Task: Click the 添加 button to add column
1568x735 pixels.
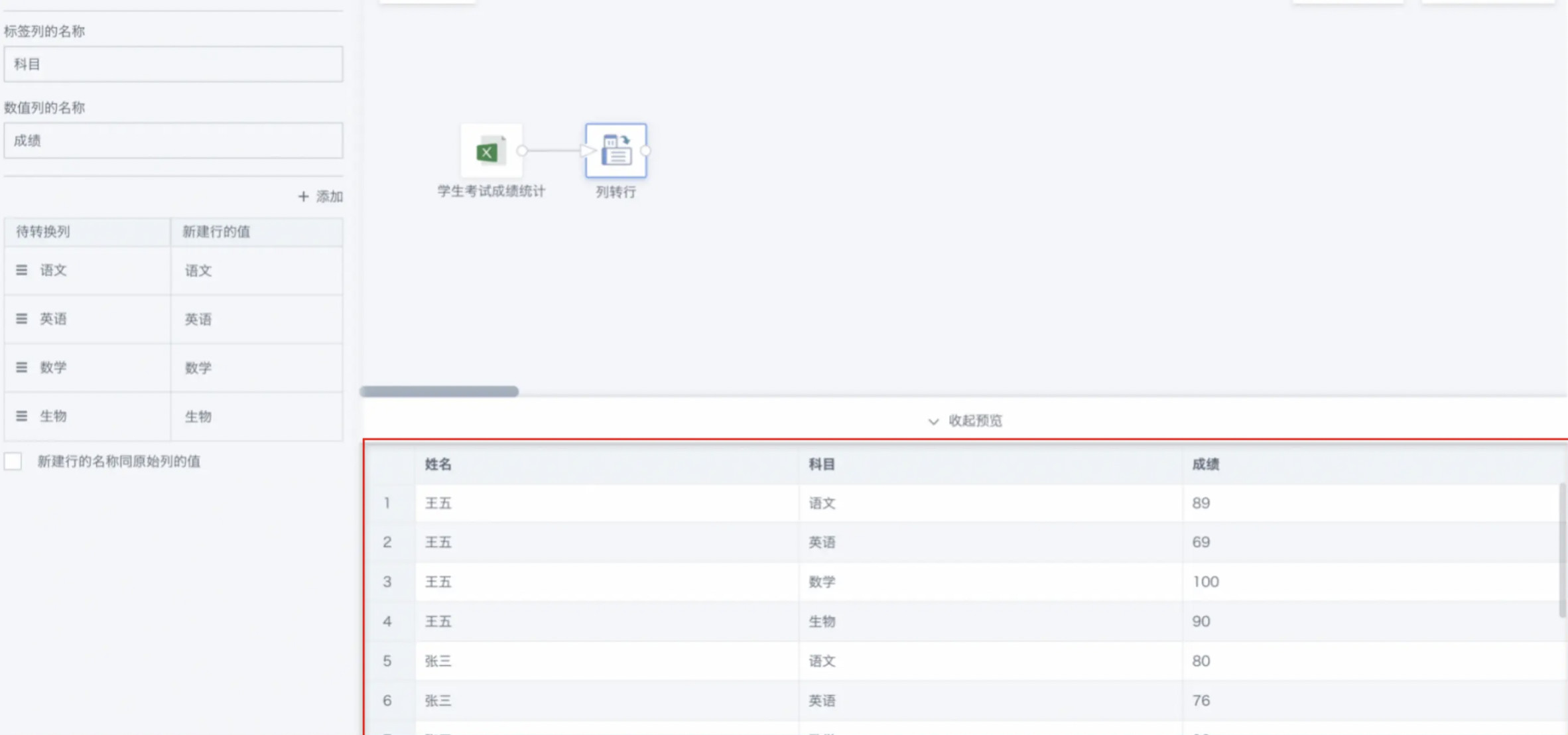Action: click(320, 196)
